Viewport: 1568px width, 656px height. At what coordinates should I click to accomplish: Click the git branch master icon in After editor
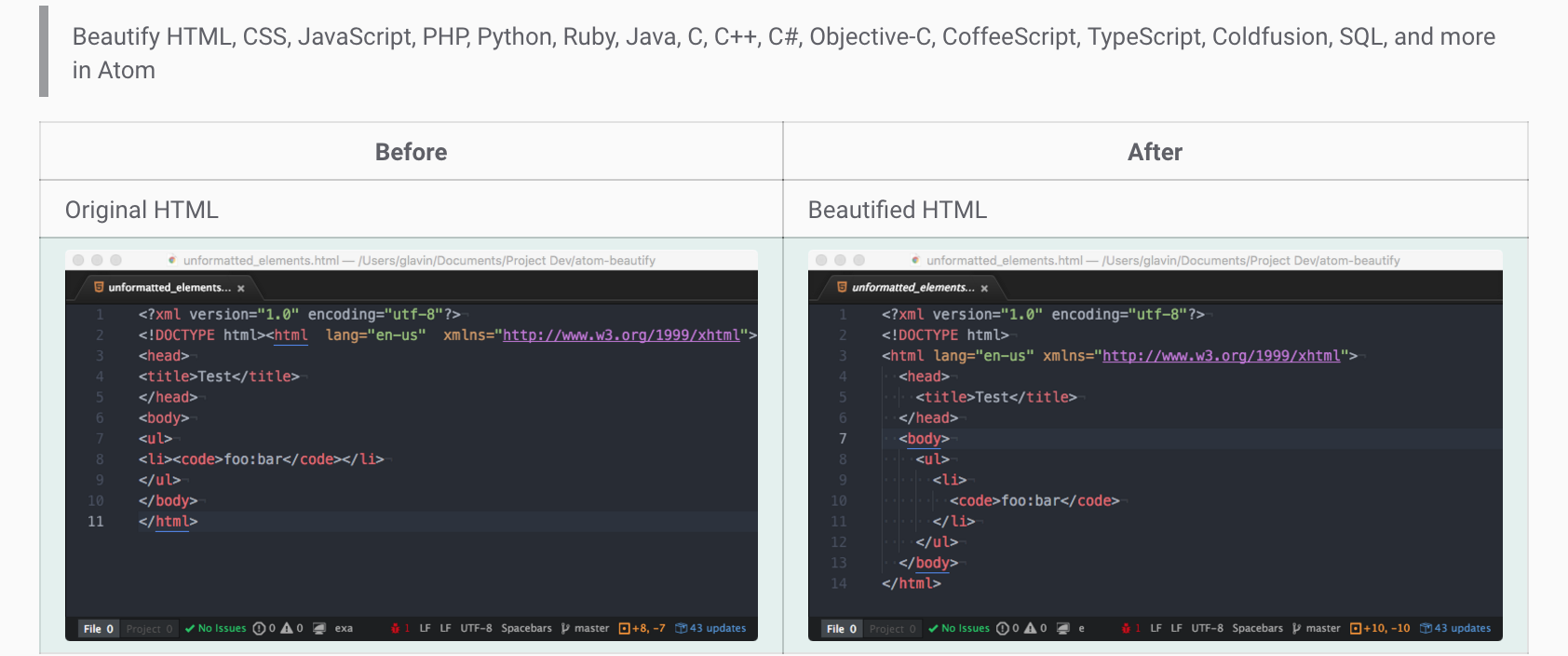pyautogui.click(x=1296, y=628)
